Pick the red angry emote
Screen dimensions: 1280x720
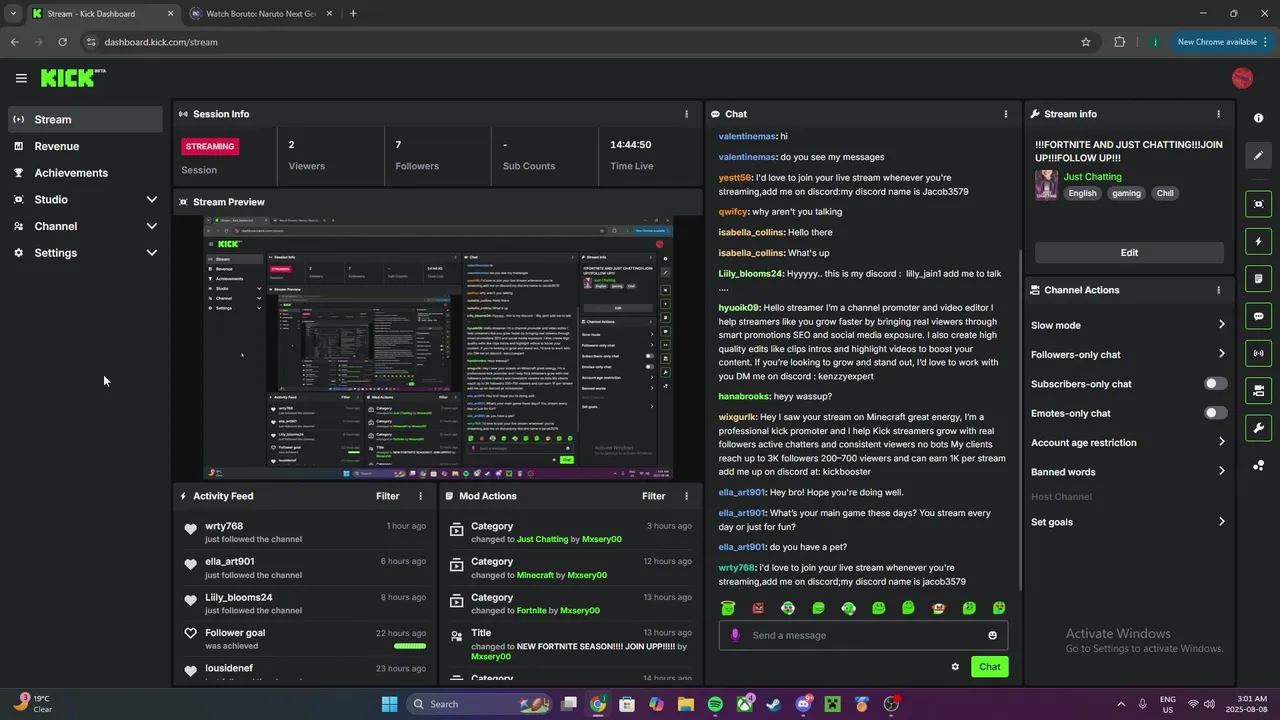coord(758,608)
